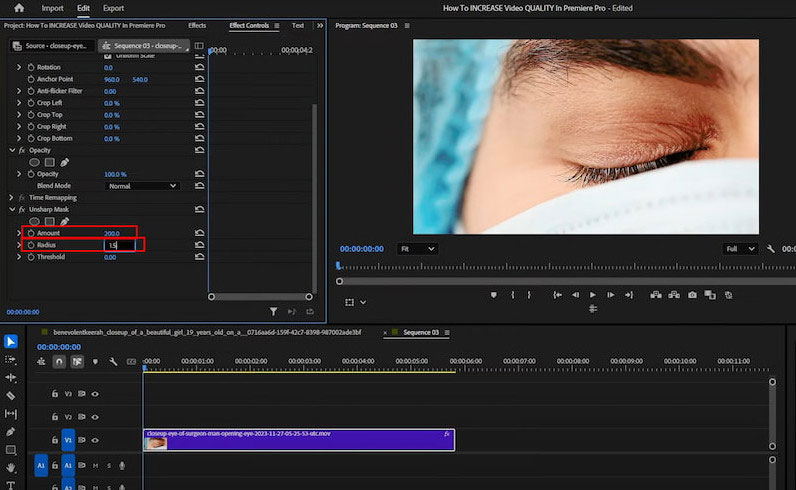Select the Pen tool in the toolbar
The image size is (796, 490).
[11, 431]
